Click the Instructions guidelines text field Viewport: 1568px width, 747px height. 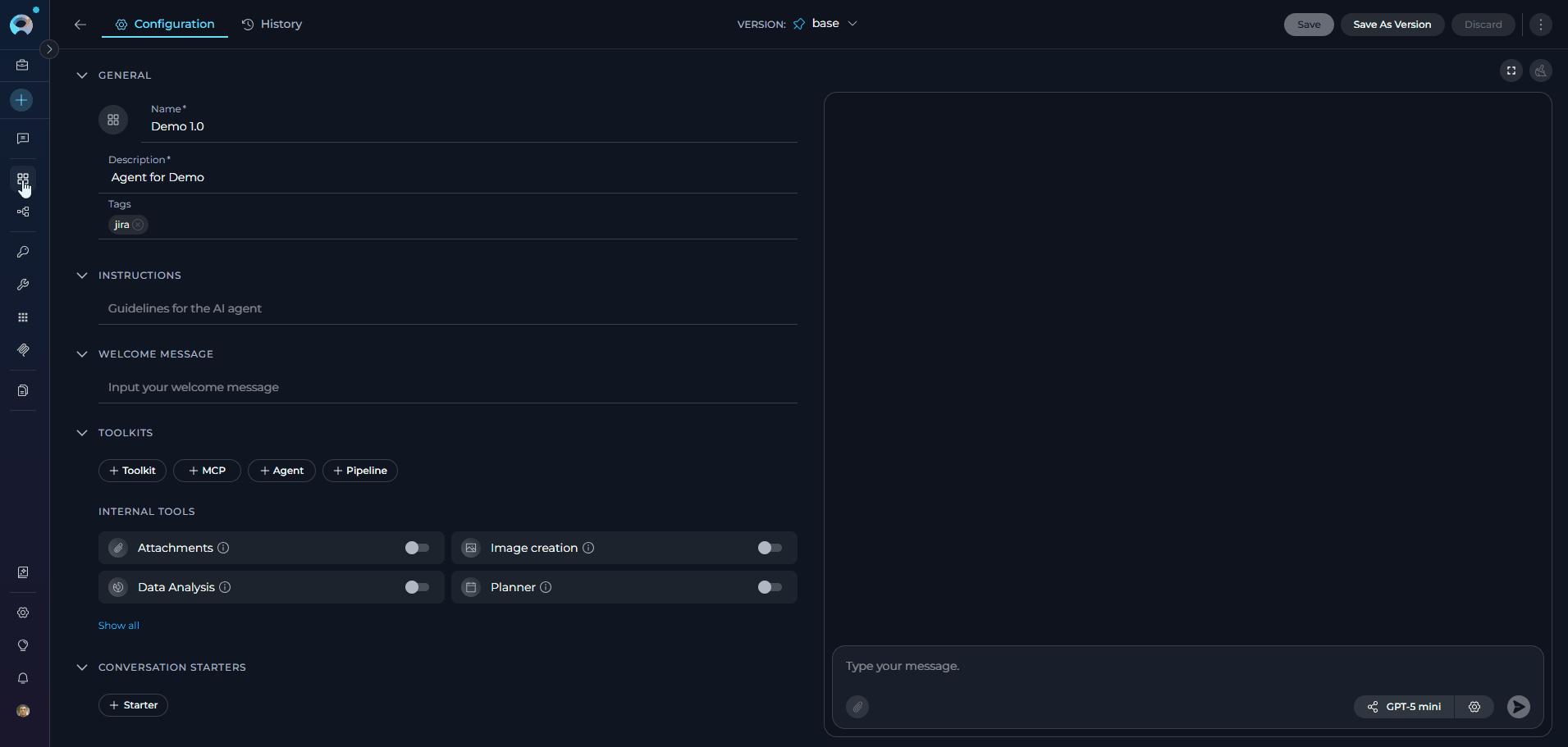coord(447,308)
